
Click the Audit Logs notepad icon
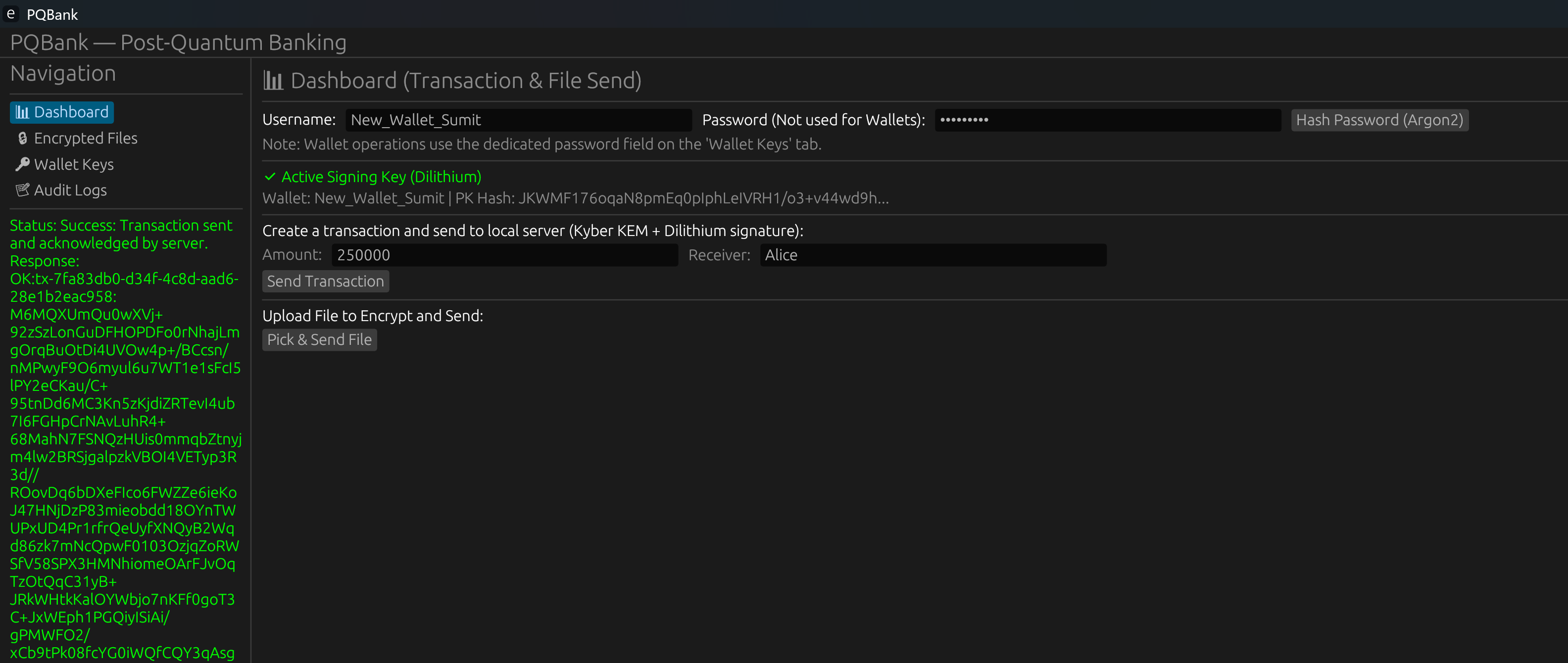[23, 190]
